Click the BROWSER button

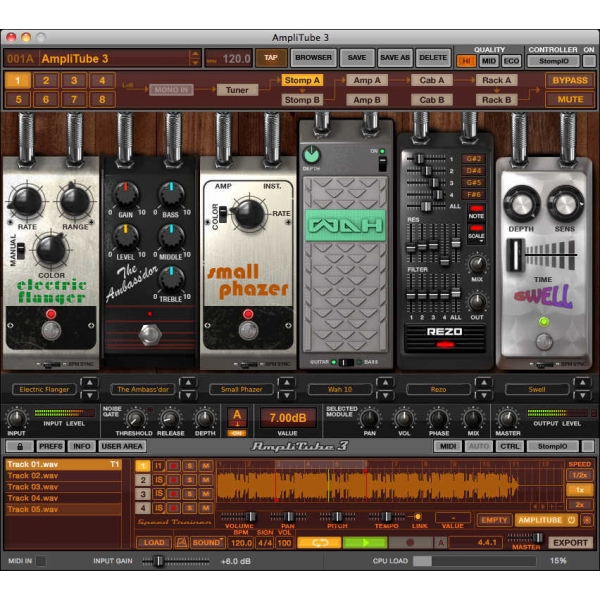(x=313, y=58)
